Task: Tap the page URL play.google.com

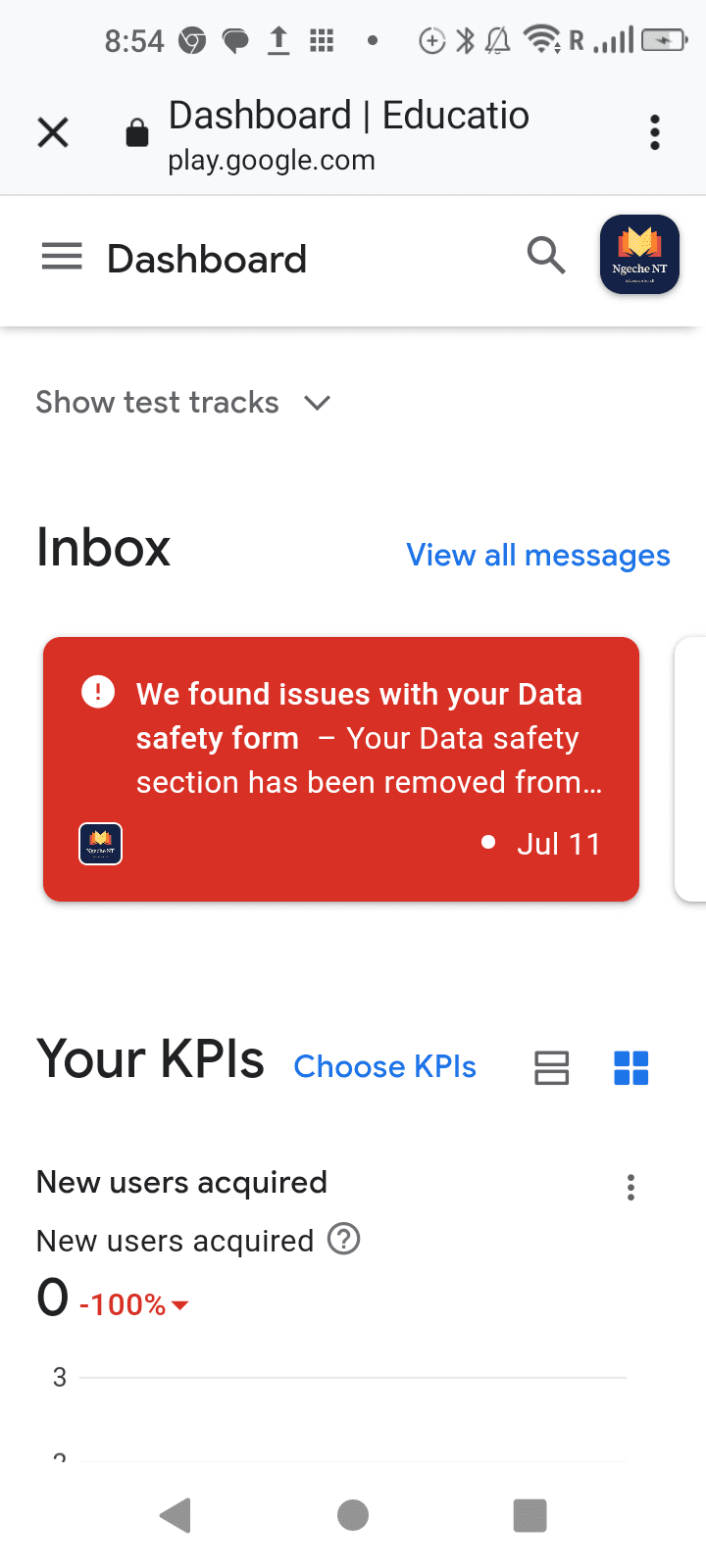Action: coord(272,161)
